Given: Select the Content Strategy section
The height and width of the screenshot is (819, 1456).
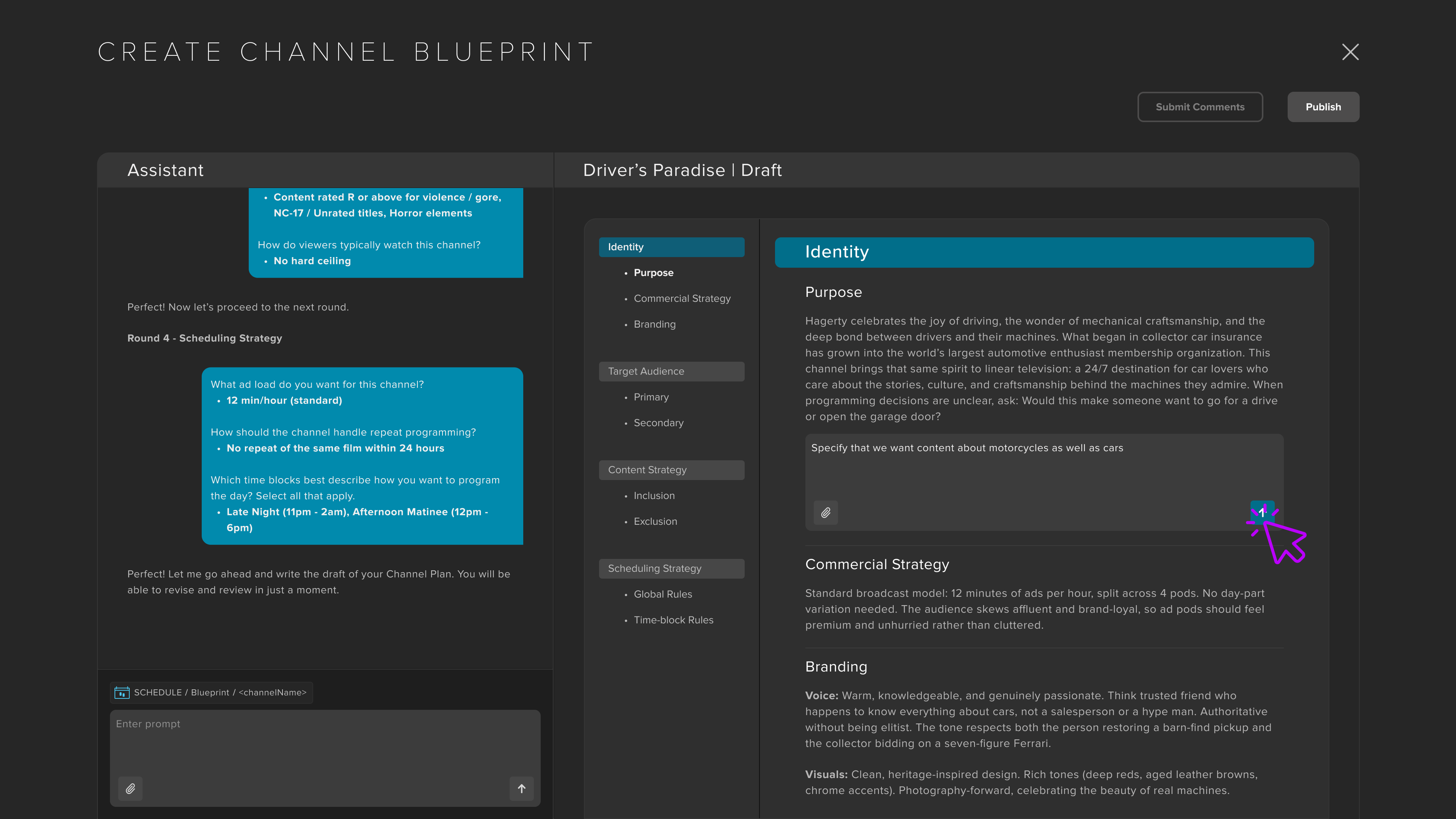Looking at the screenshot, I should coord(672,470).
